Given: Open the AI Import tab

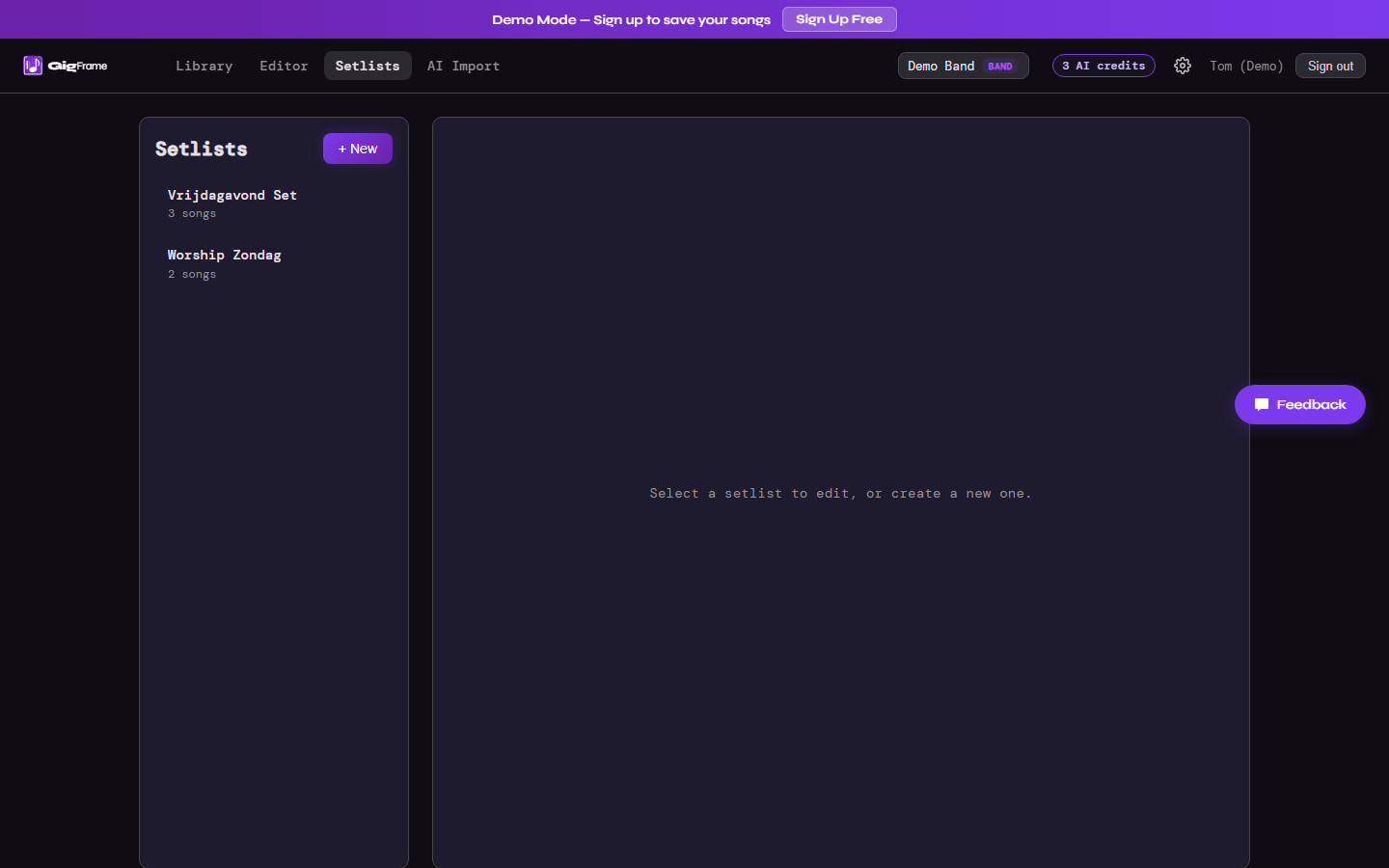Looking at the screenshot, I should 463,66.
